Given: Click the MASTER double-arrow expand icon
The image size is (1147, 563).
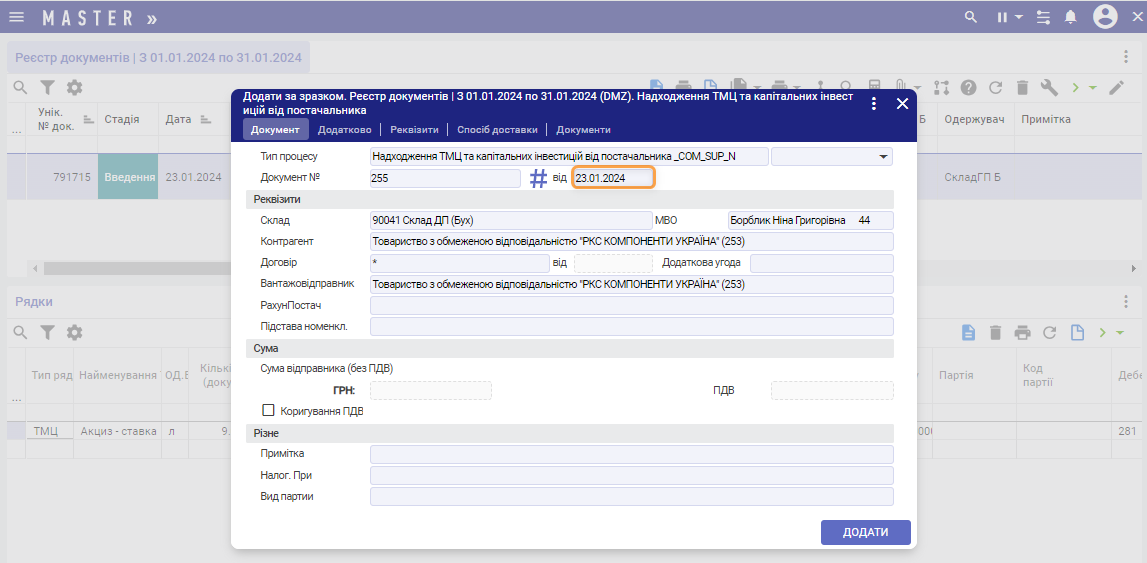Looking at the screenshot, I should 151,18.
